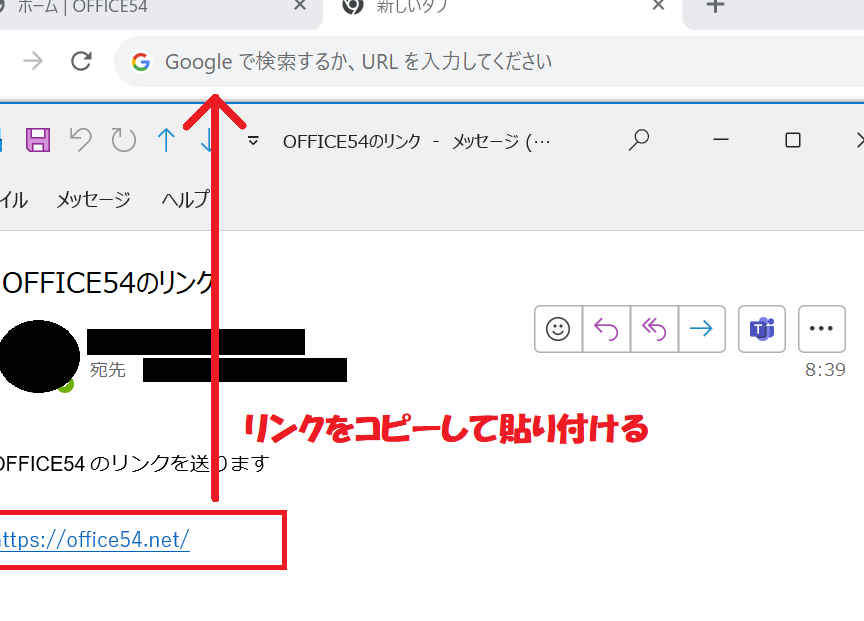Open the search magnifier in message window
Image resolution: width=864 pixels, height=621 pixels.
coord(639,141)
